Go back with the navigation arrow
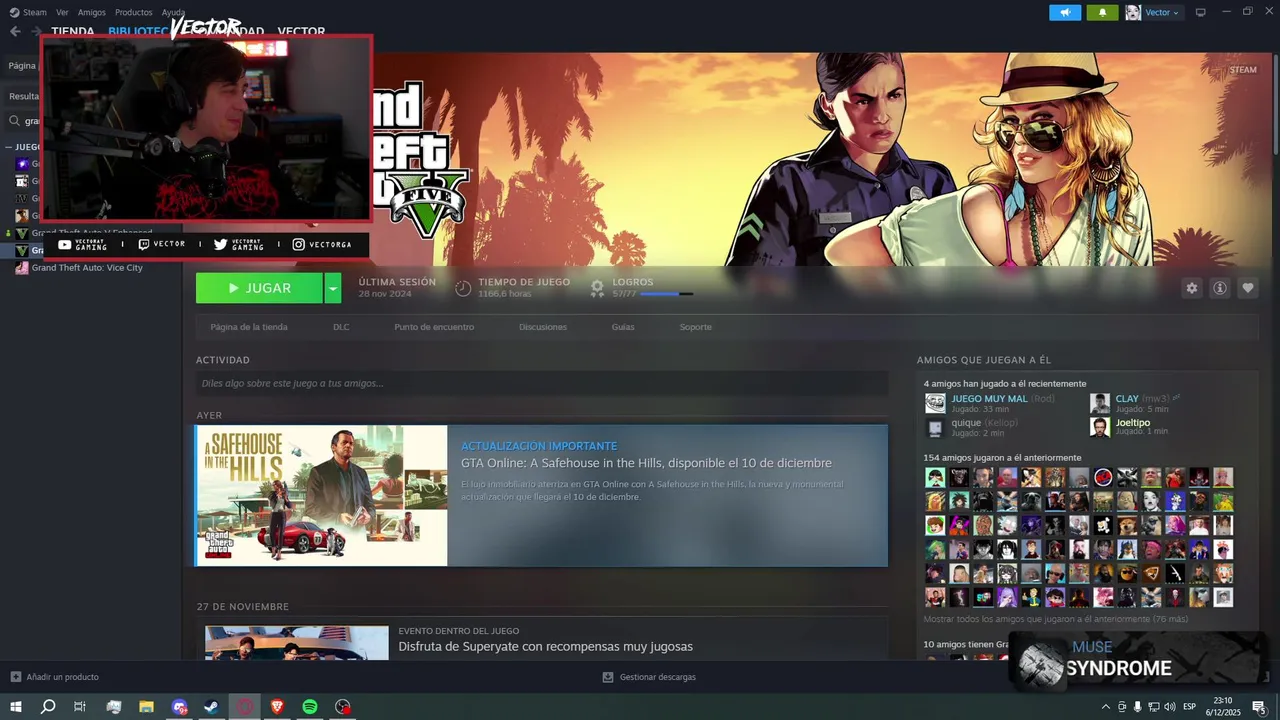This screenshot has height=720, width=1280. (15, 31)
